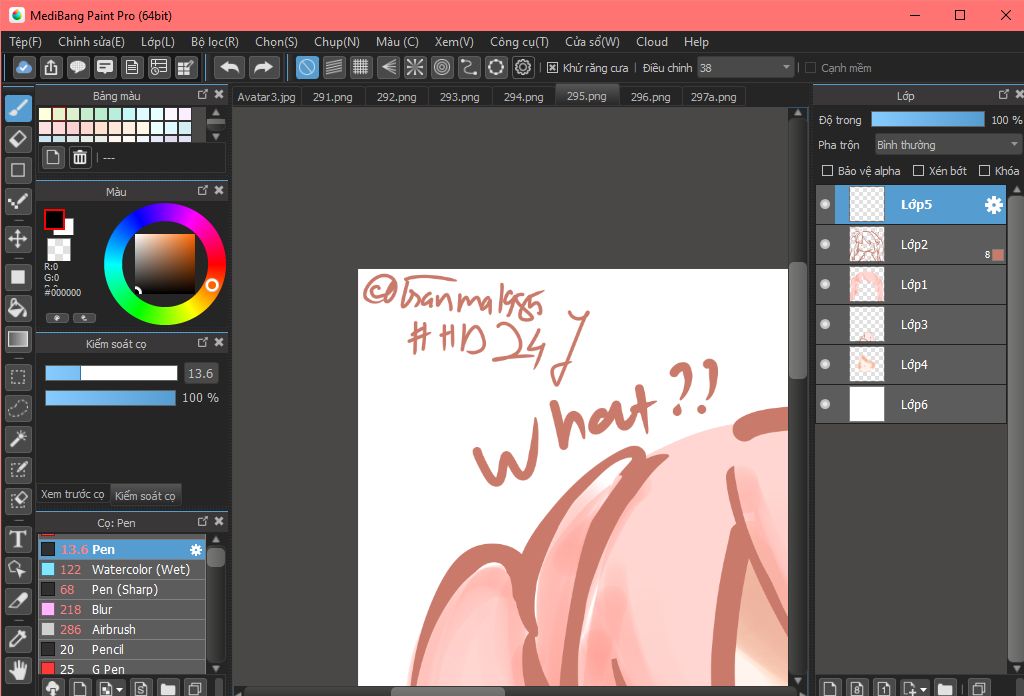Switch to Avatar3.jpg tab
This screenshot has width=1024, height=696.
[266, 97]
